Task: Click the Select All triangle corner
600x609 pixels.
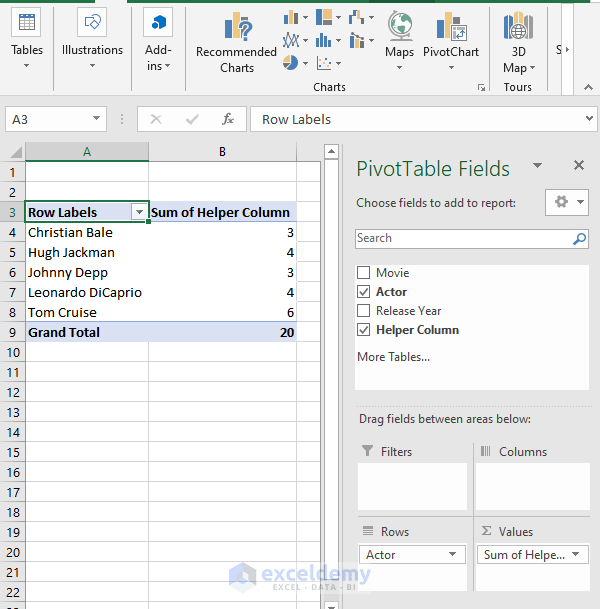Action: click(16, 152)
